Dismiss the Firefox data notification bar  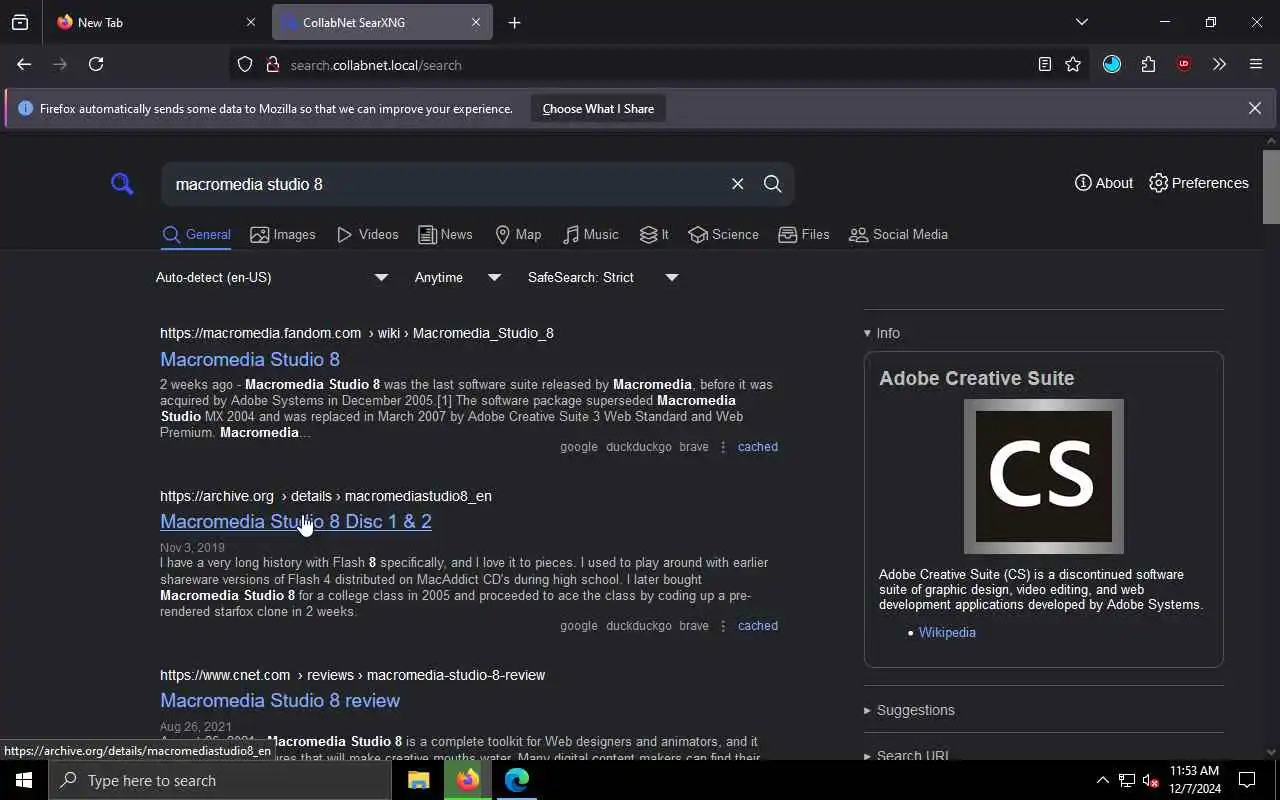click(x=1254, y=108)
